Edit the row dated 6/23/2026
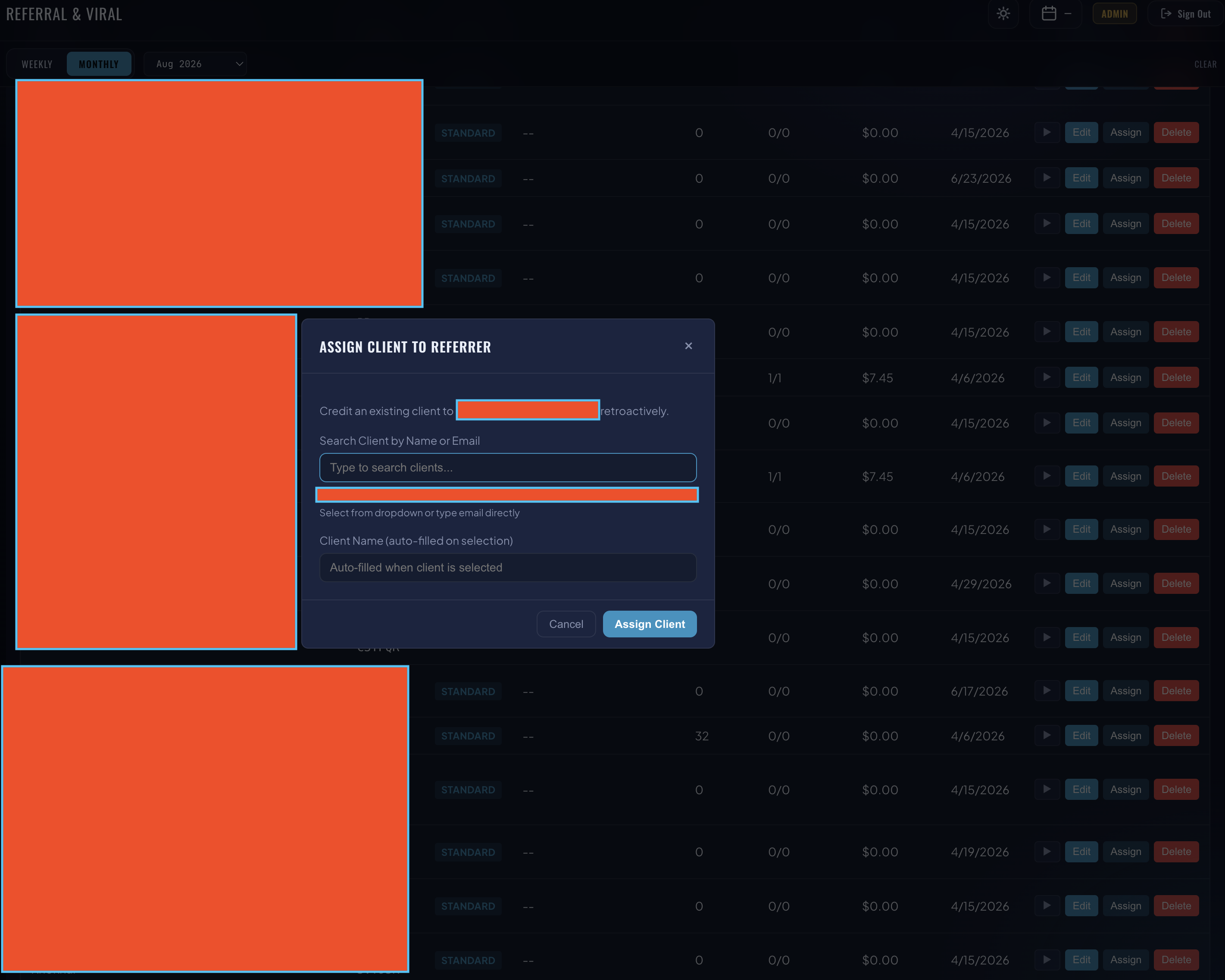The height and width of the screenshot is (980, 1225). pyautogui.click(x=1081, y=178)
